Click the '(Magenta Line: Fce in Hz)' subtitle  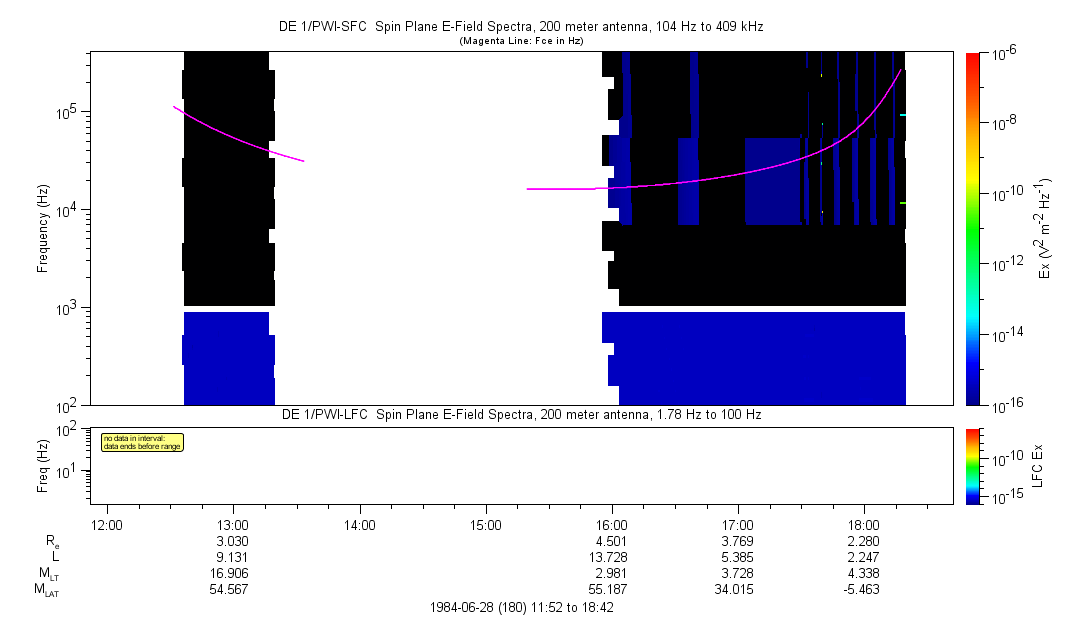(520, 41)
